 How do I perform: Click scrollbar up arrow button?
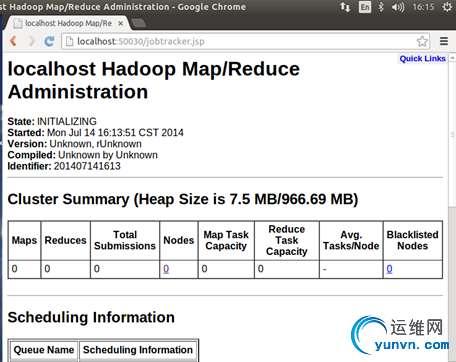(452, 58)
